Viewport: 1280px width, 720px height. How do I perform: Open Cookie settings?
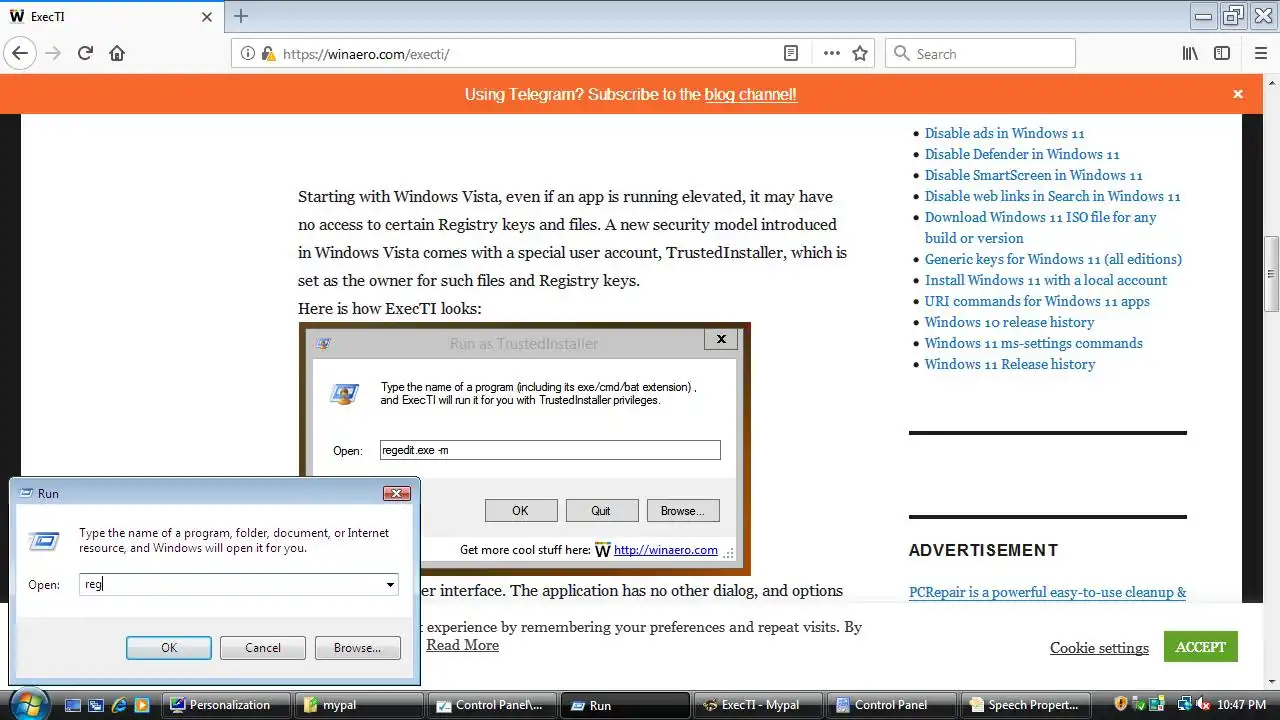tap(1099, 648)
